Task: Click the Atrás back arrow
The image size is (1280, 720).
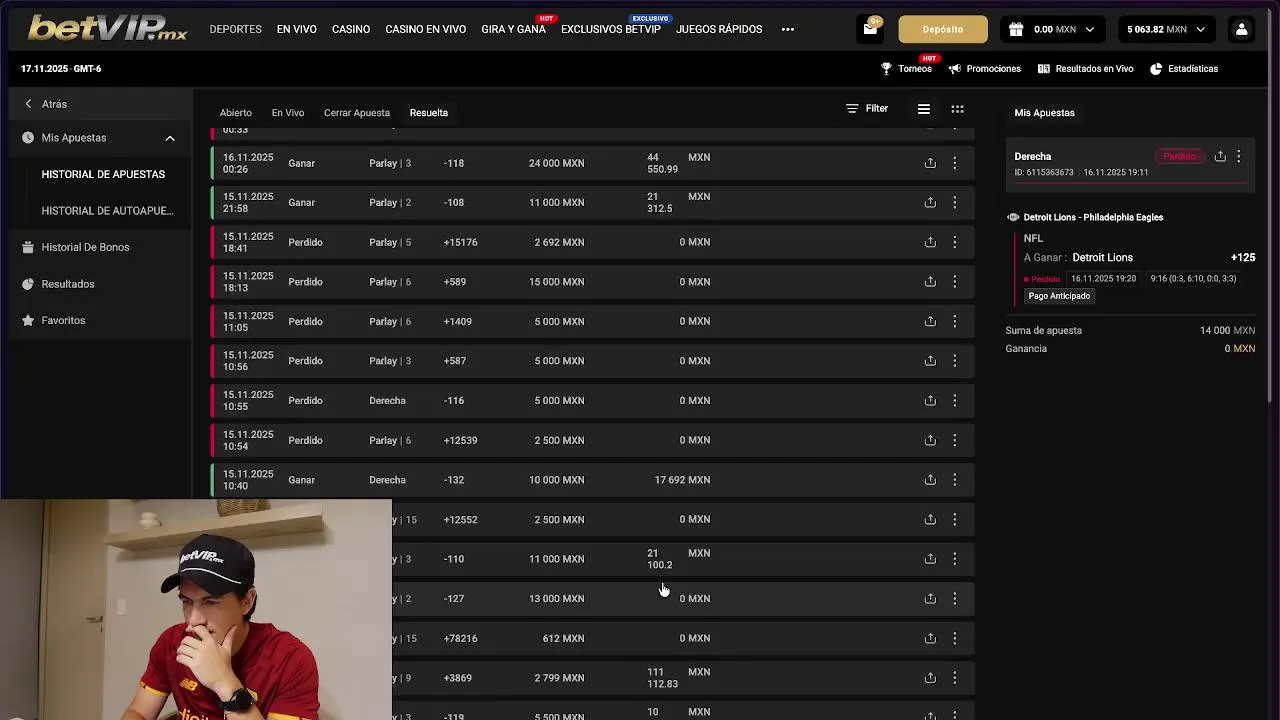Action: [28, 104]
